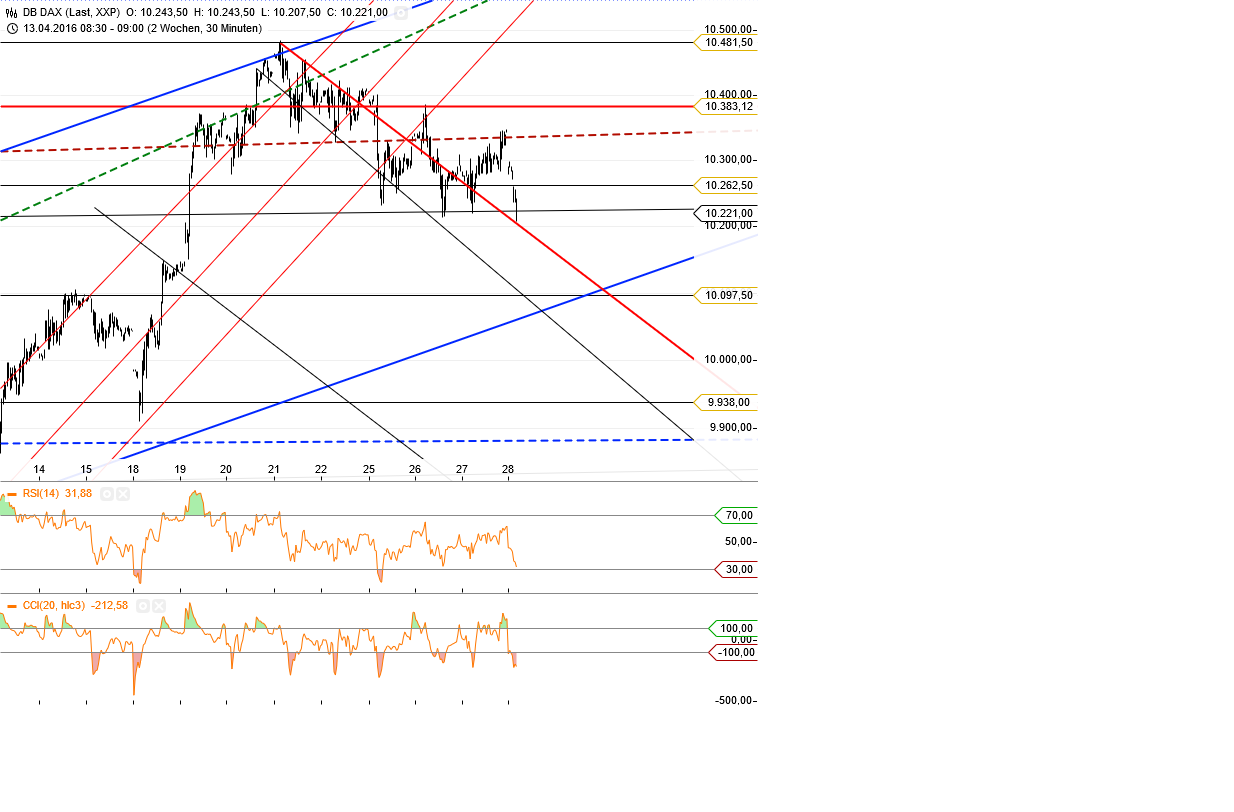The height and width of the screenshot is (812, 1234).
Task: Open the RSI(14) indicator settings icon
Action: pyautogui.click(x=107, y=493)
